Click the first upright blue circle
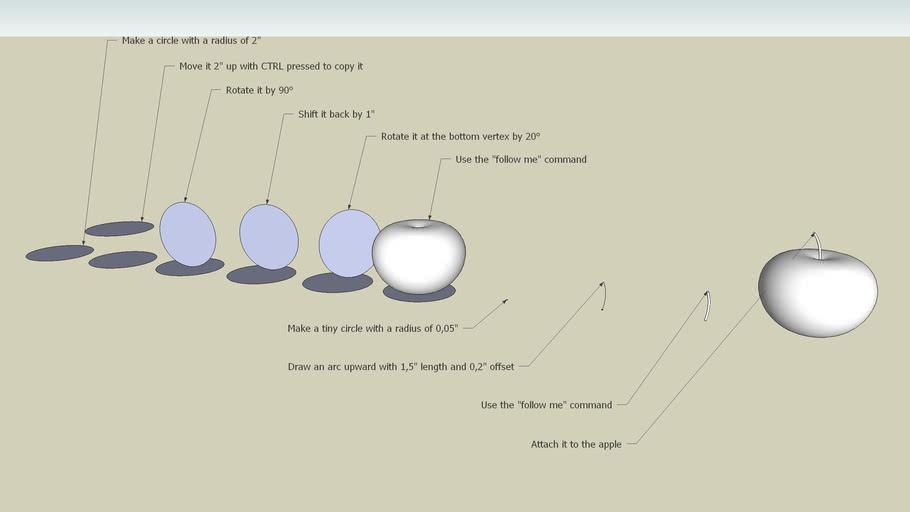910x512 pixels. (188, 234)
